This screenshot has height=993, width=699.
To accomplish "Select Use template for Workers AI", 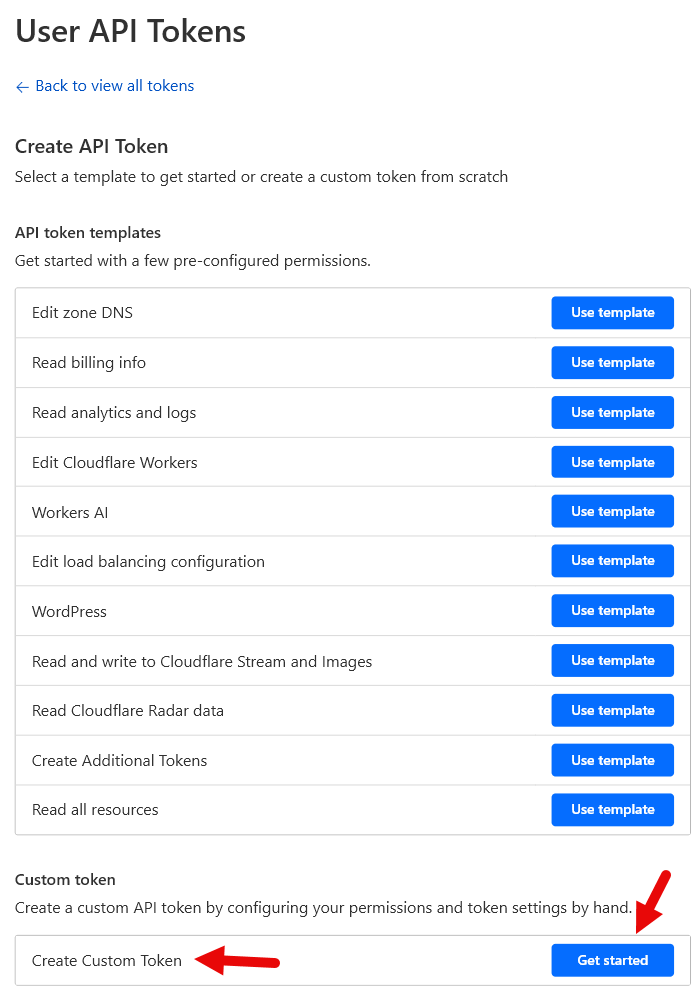I will point(612,512).
